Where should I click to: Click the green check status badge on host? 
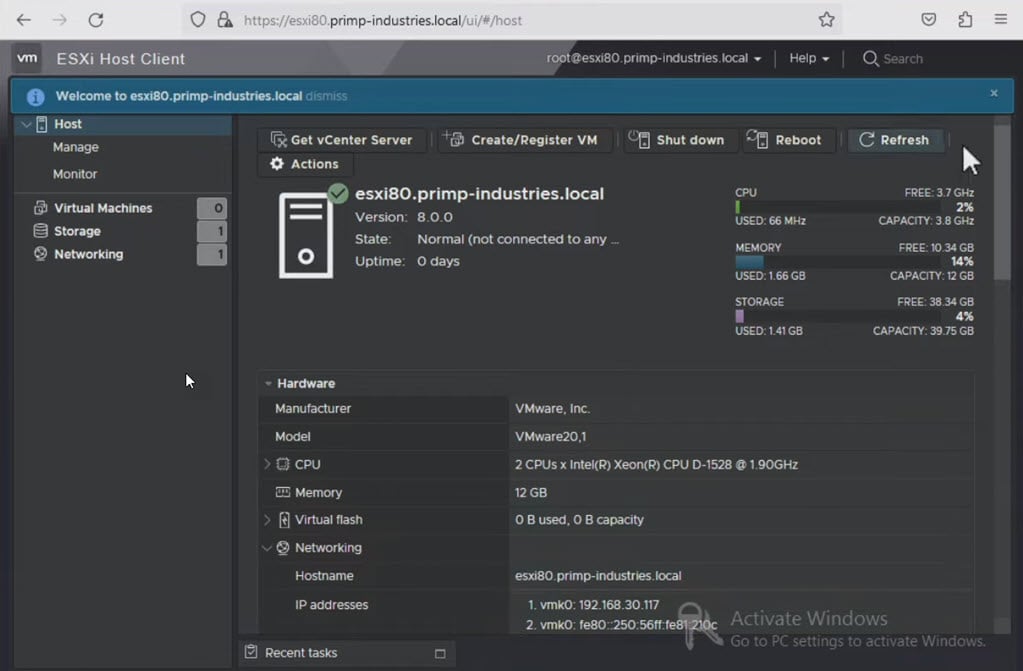pyautogui.click(x=338, y=193)
